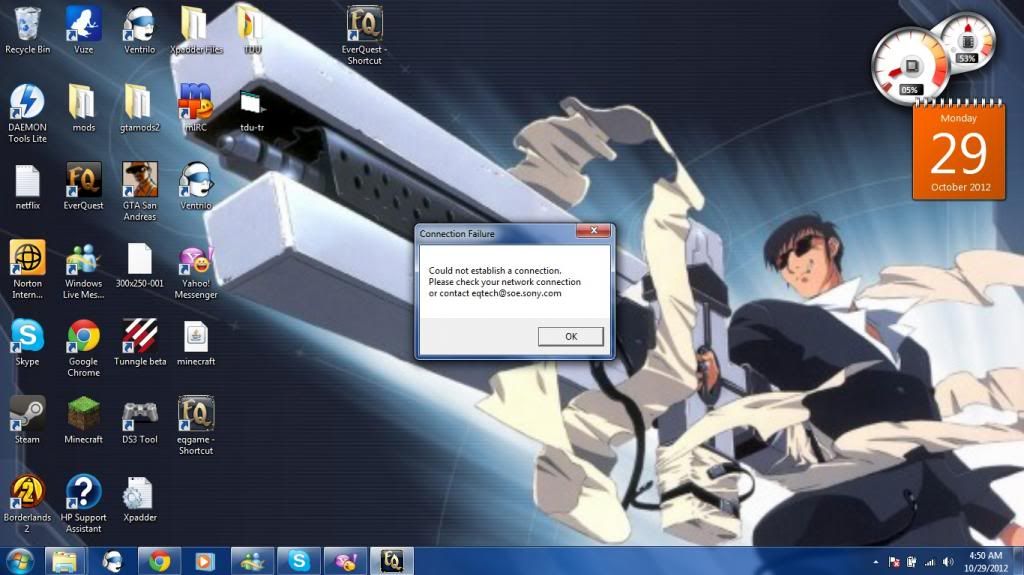Click the Ventrilo taskbar button
The width and height of the screenshot is (1024, 575).
pyautogui.click(x=112, y=561)
